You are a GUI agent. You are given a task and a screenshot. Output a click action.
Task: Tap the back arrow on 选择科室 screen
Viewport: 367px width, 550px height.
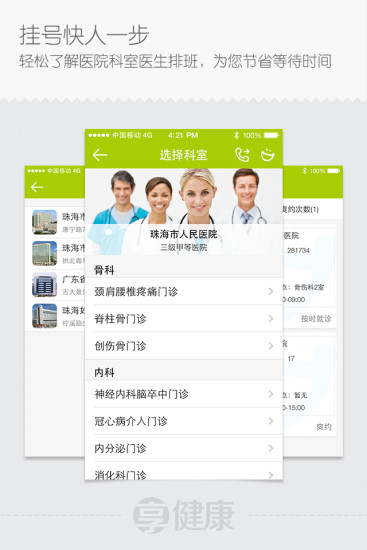100,155
